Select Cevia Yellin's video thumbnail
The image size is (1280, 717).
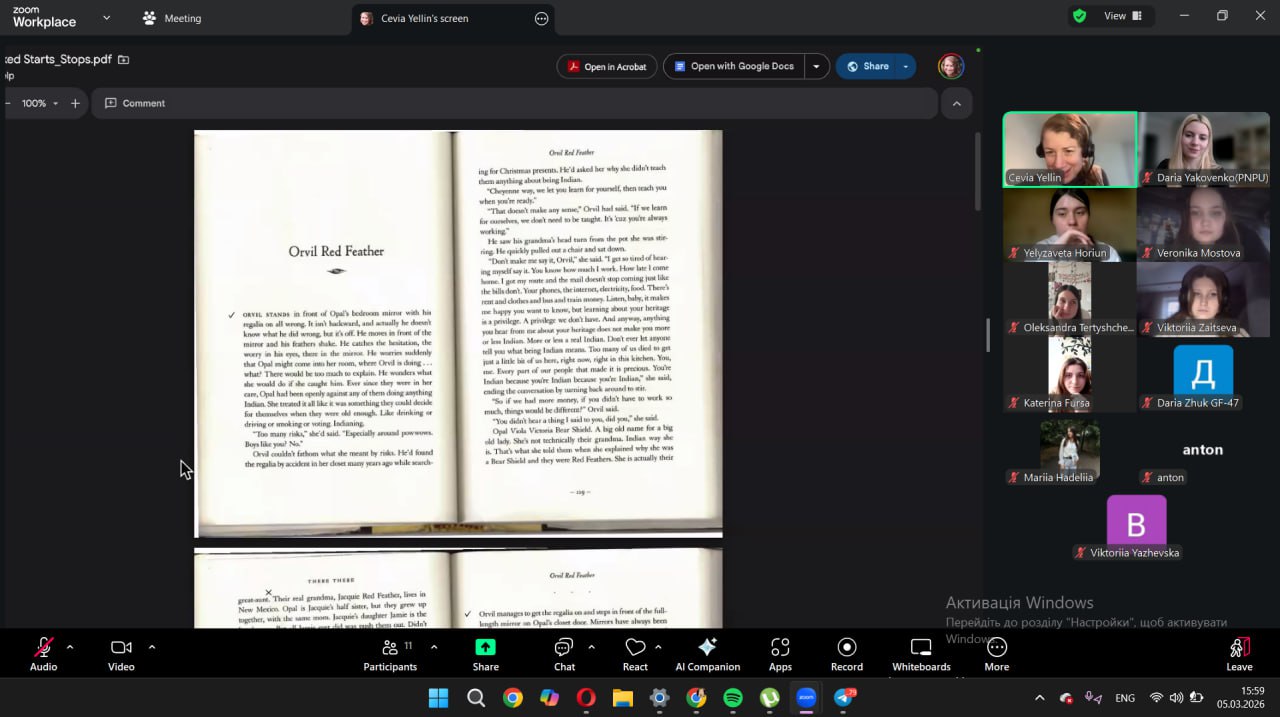coord(1069,149)
